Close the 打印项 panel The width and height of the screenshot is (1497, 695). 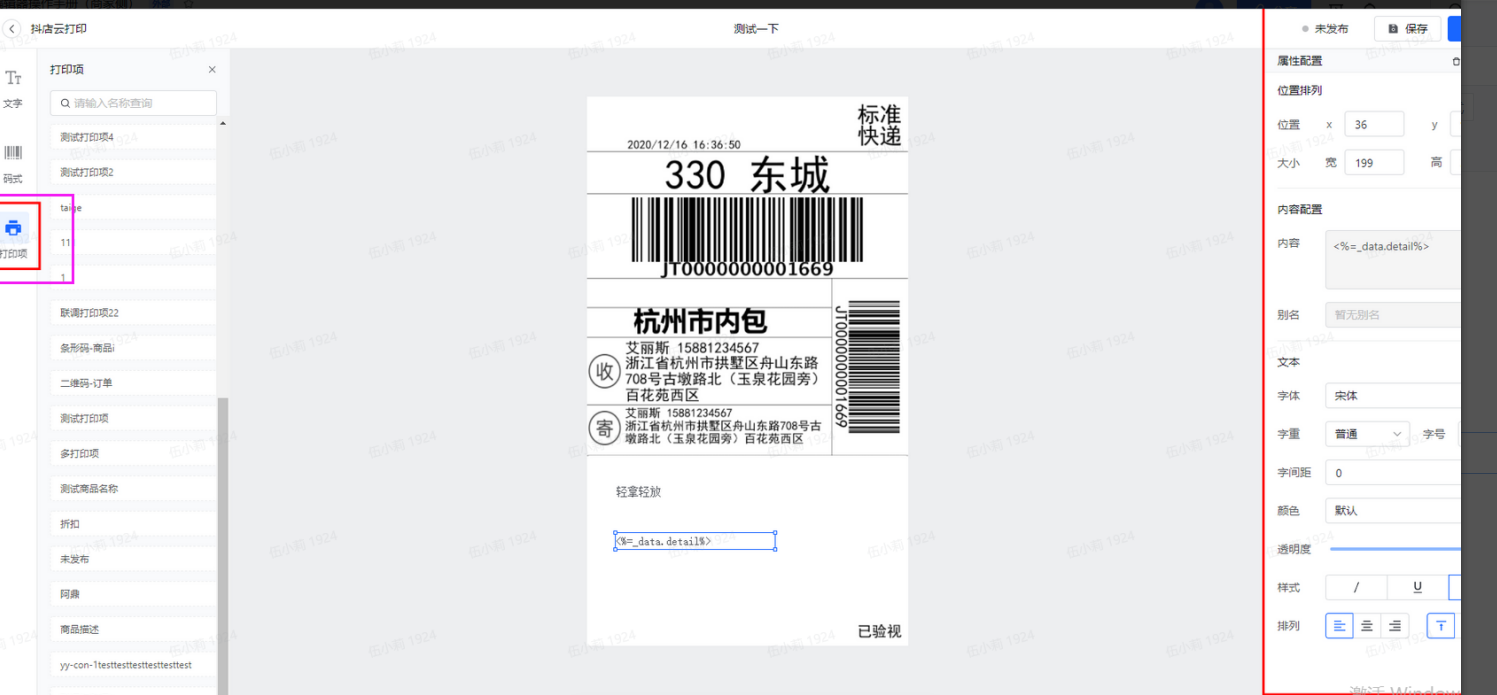[x=212, y=70]
